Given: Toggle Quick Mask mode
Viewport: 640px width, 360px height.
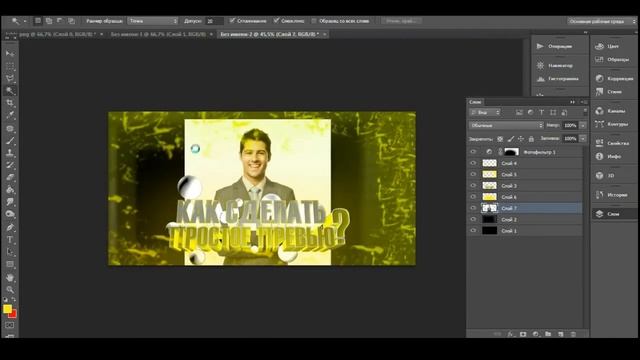Looking at the screenshot, I should [10, 325].
